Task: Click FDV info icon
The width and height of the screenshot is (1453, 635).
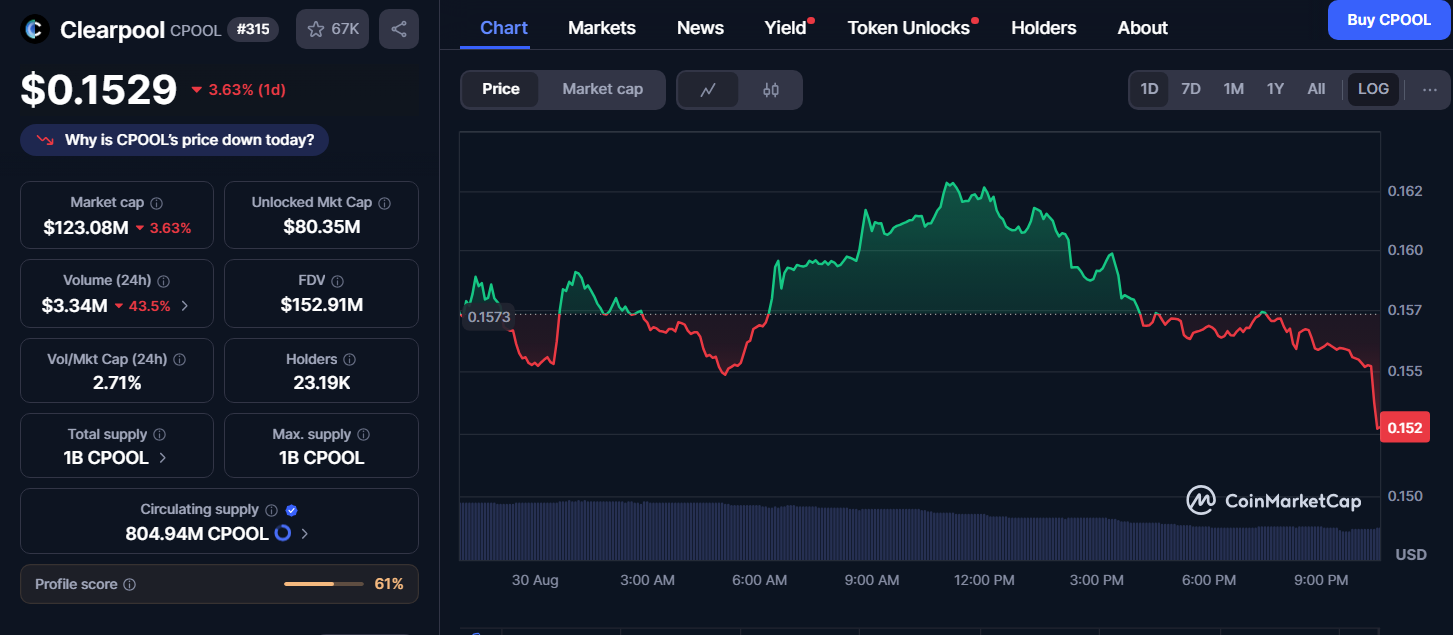Action: tap(338, 282)
